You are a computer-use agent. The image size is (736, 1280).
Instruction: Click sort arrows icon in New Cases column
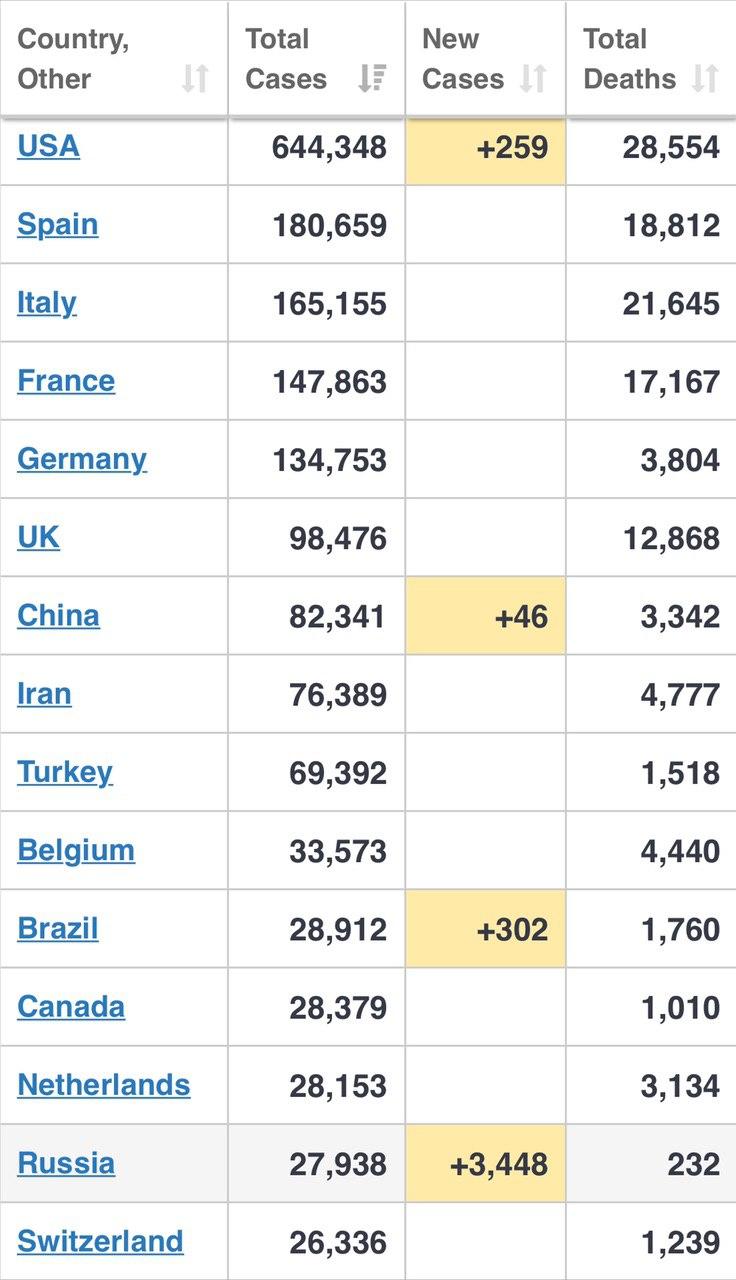(534, 79)
